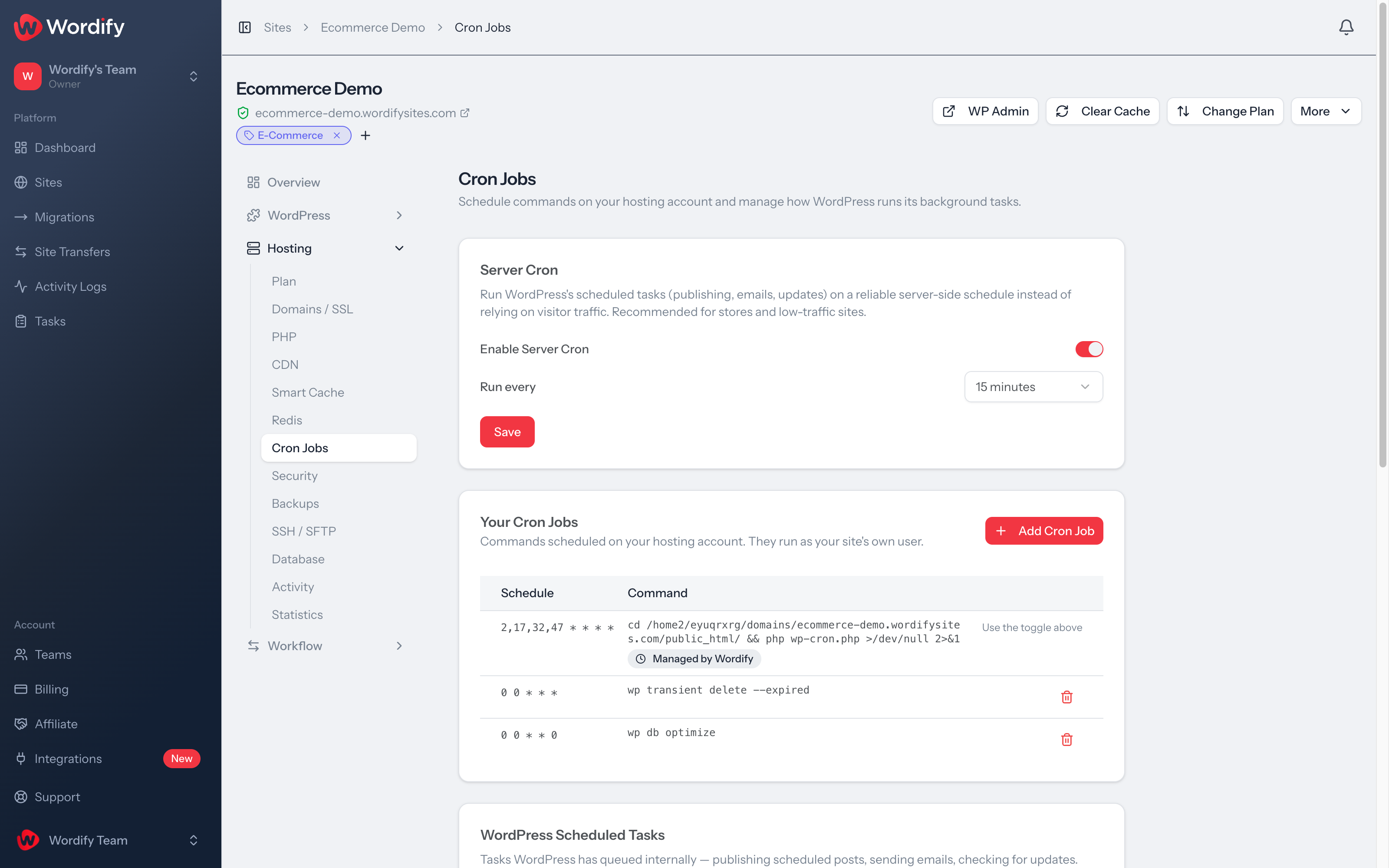This screenshot has width=1389, height=868.
Task: Click the command text wp db optimize
Action: click(671, 733)
